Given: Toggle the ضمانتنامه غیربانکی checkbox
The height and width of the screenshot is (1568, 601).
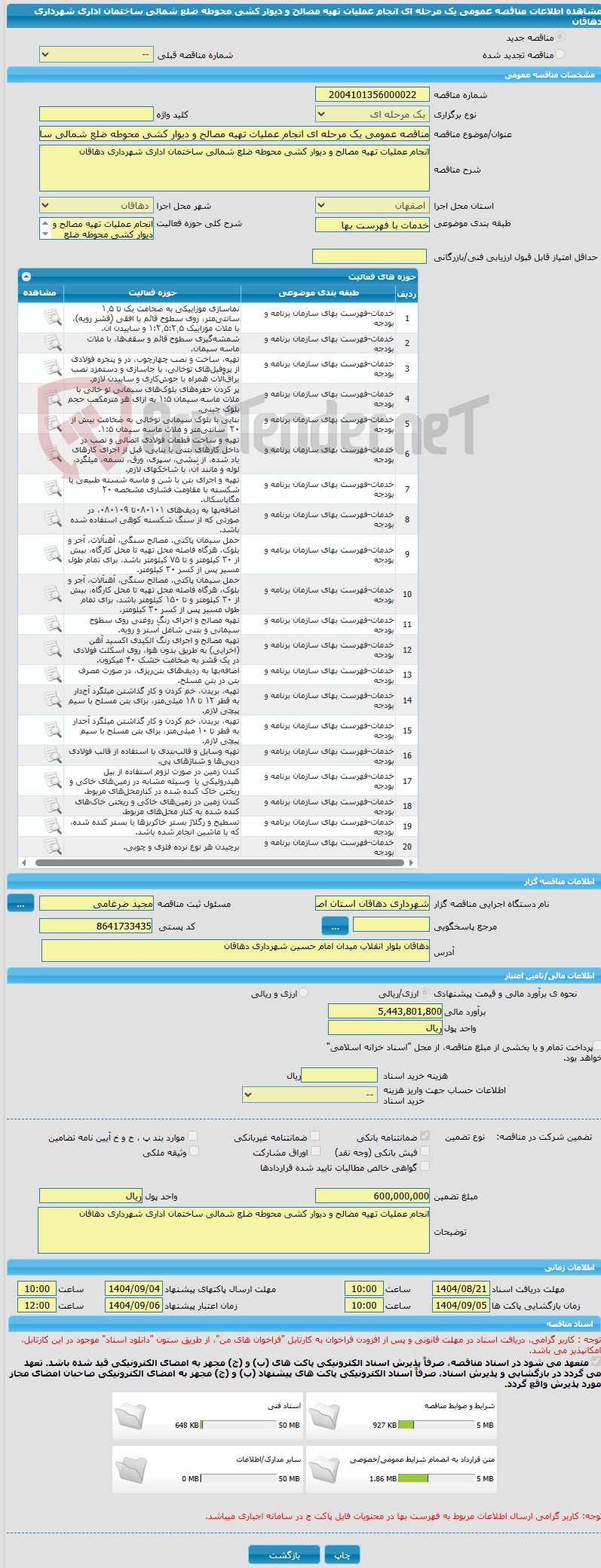Looking at the screenshot, I should [x=315, y=1136].
